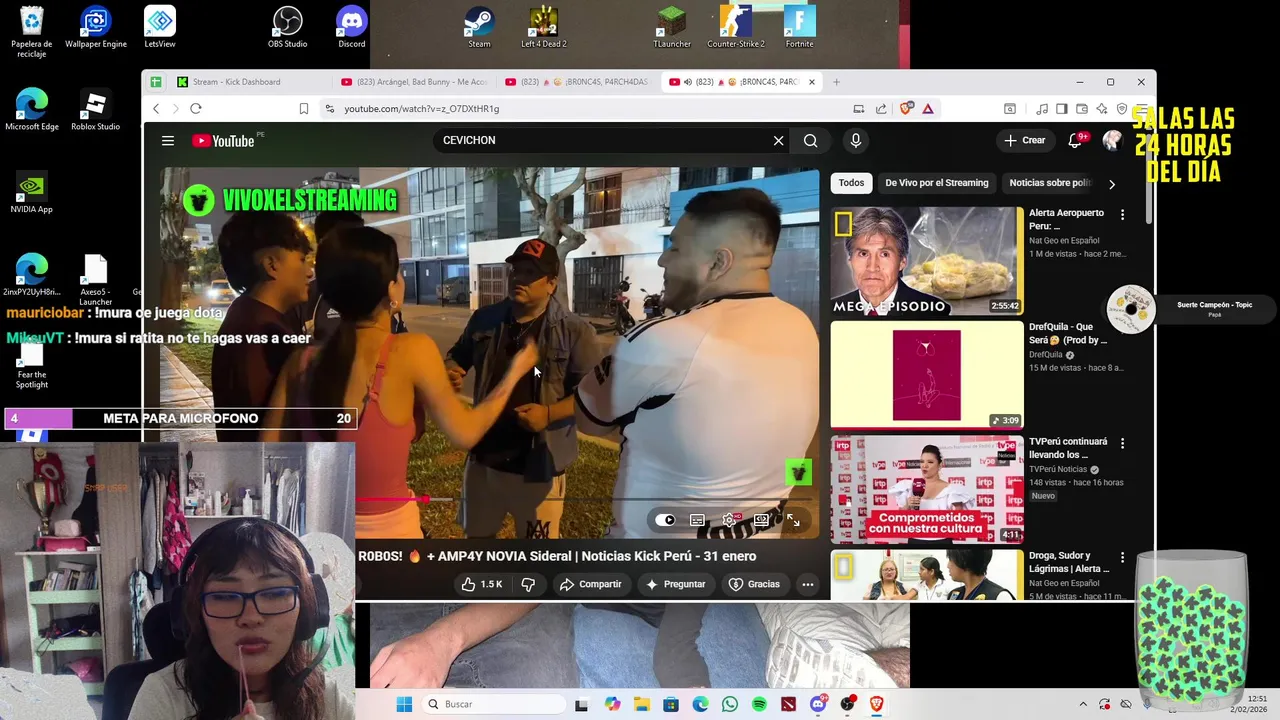Screen dimensions: 1280x720
Task: Reload the current page
Action: tap(196, 108)
